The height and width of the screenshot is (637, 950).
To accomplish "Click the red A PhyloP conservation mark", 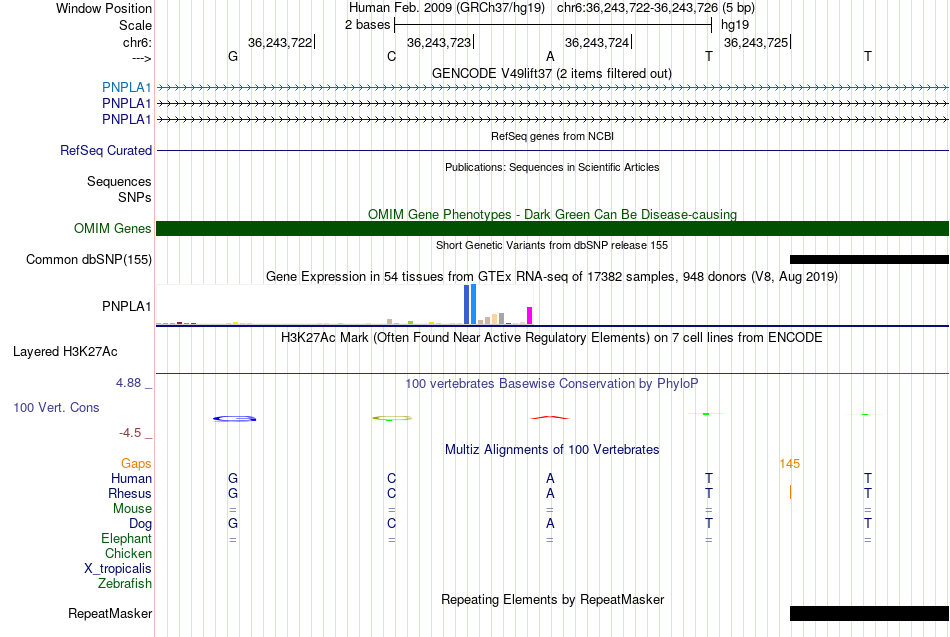I will click(550, 418).
